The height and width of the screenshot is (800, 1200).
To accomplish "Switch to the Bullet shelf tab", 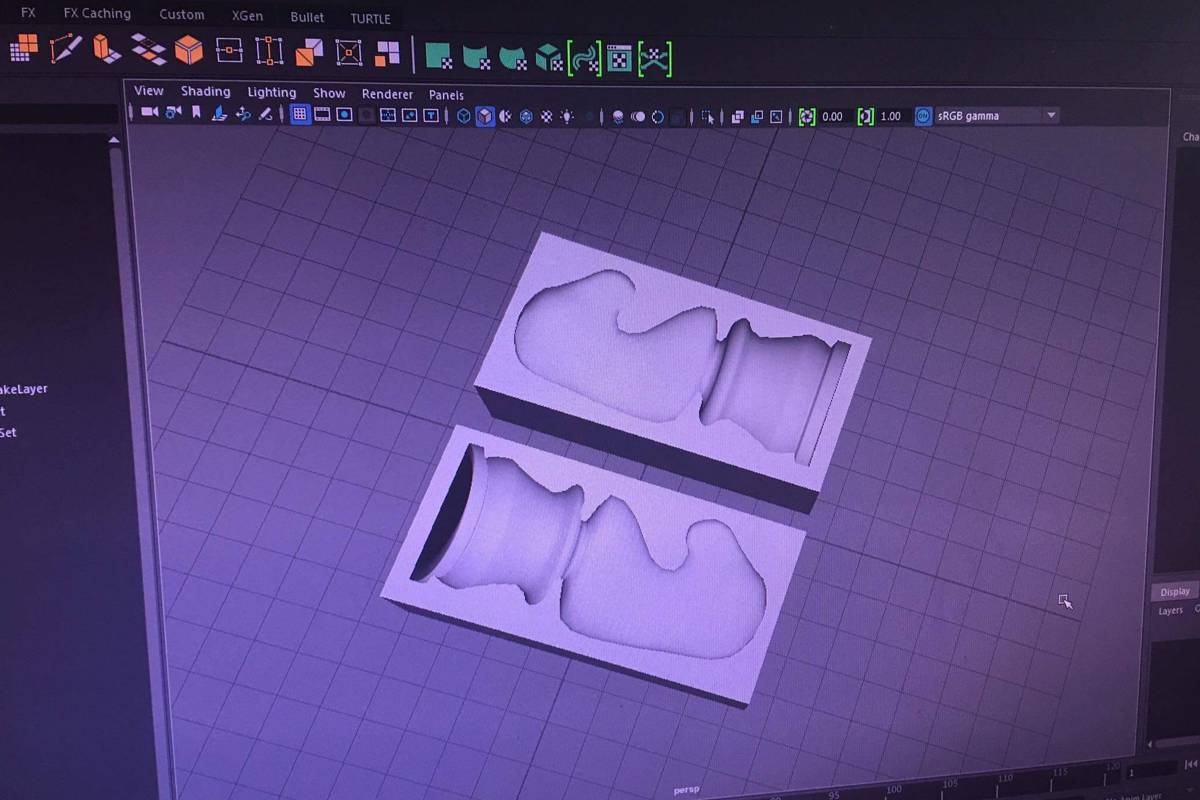I will pyautogui.click(x=307, y=17).
